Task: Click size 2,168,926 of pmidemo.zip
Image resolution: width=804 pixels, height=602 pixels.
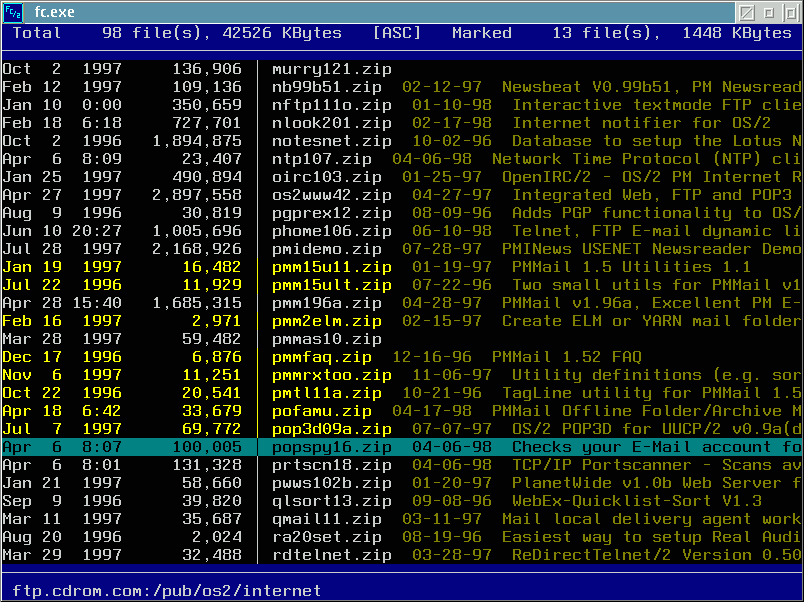Action: tap(197, 249)
